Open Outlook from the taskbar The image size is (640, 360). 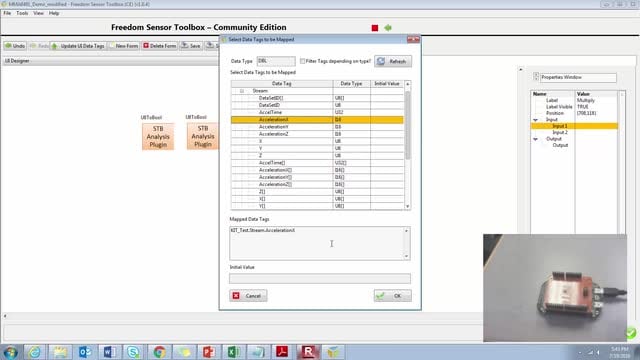[84, 352]
